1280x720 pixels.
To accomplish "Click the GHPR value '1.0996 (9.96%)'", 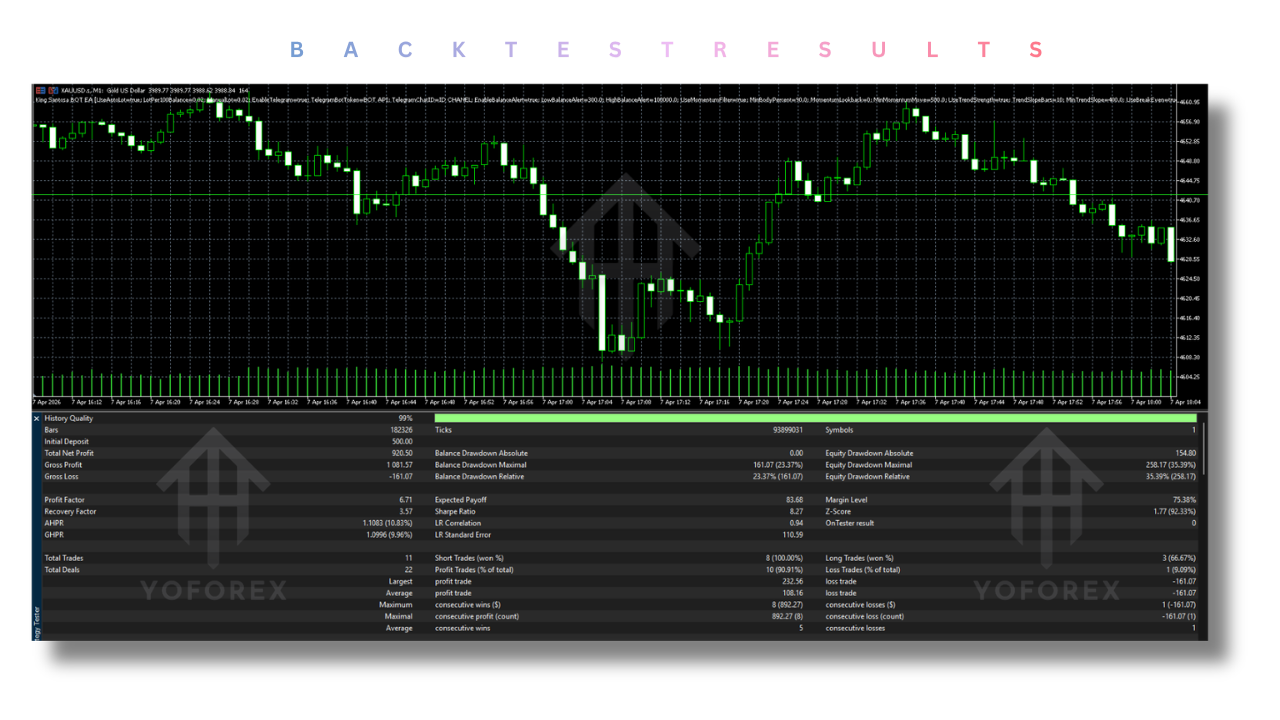I will [390, 535].
